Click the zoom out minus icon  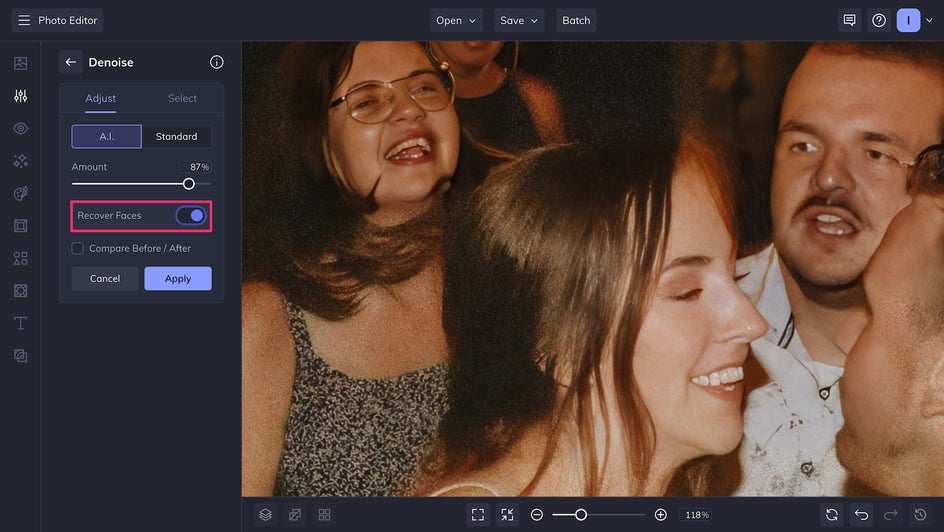click(x=537, y=515)
